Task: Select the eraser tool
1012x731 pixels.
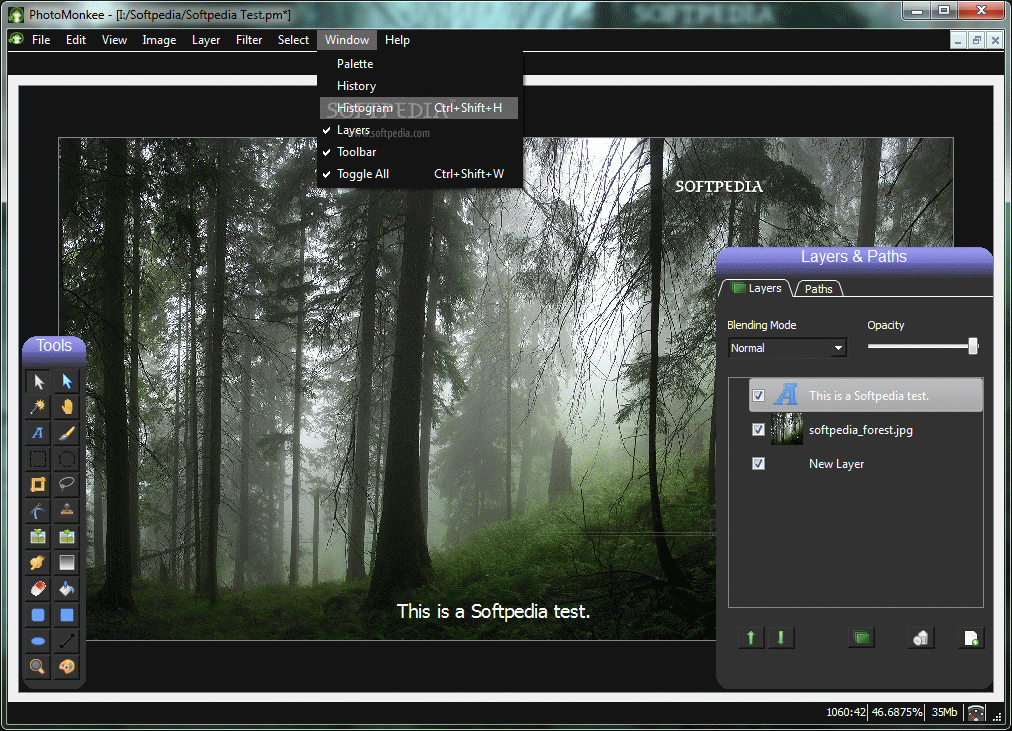Action: [x=38, y=588]
